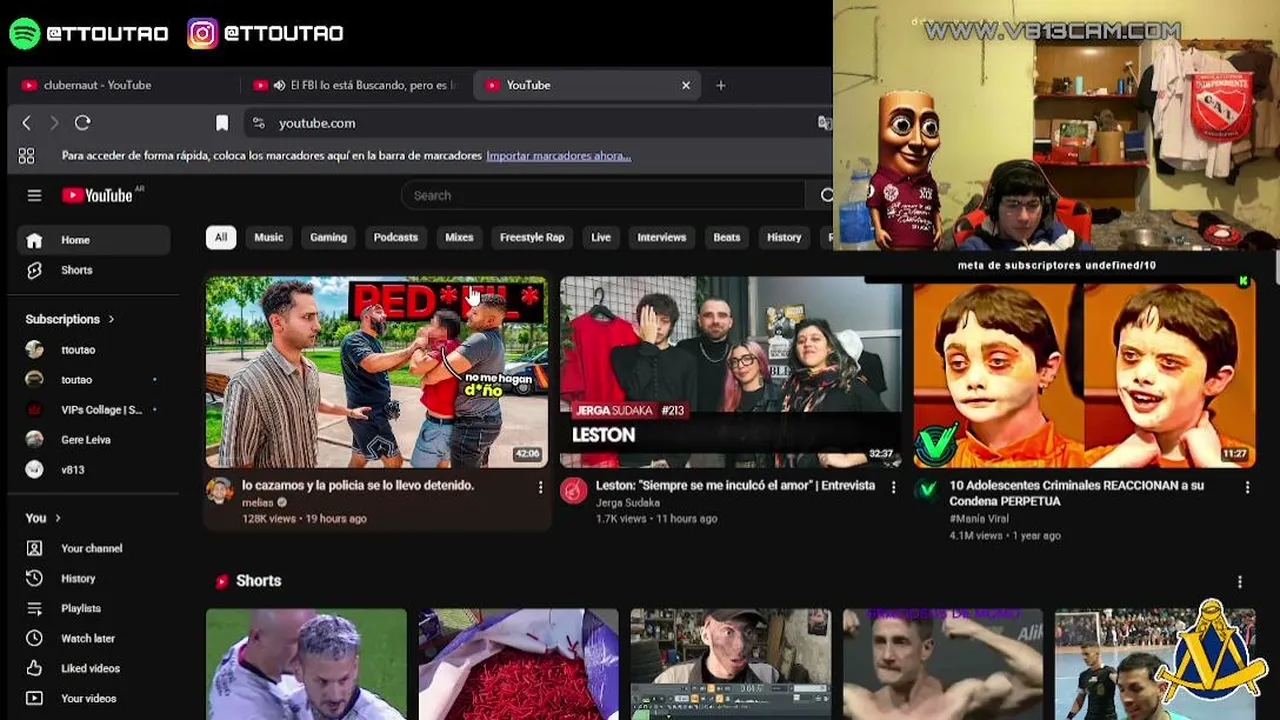Select the Gaming filter chip
Screen dimensions: 1280x720
click(328, 237)
